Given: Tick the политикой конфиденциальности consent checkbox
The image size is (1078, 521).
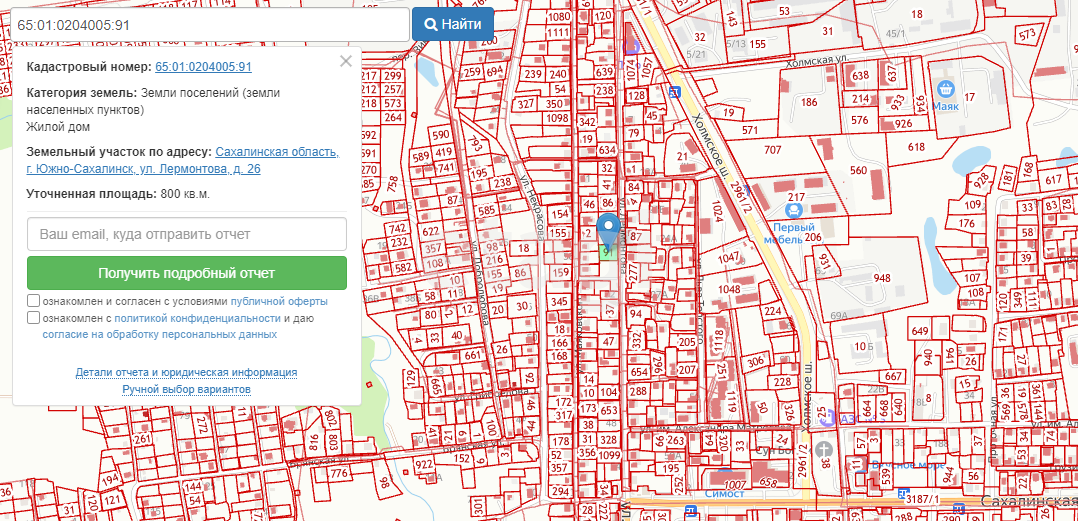Looking at the screenshot, I should (34, 318).
